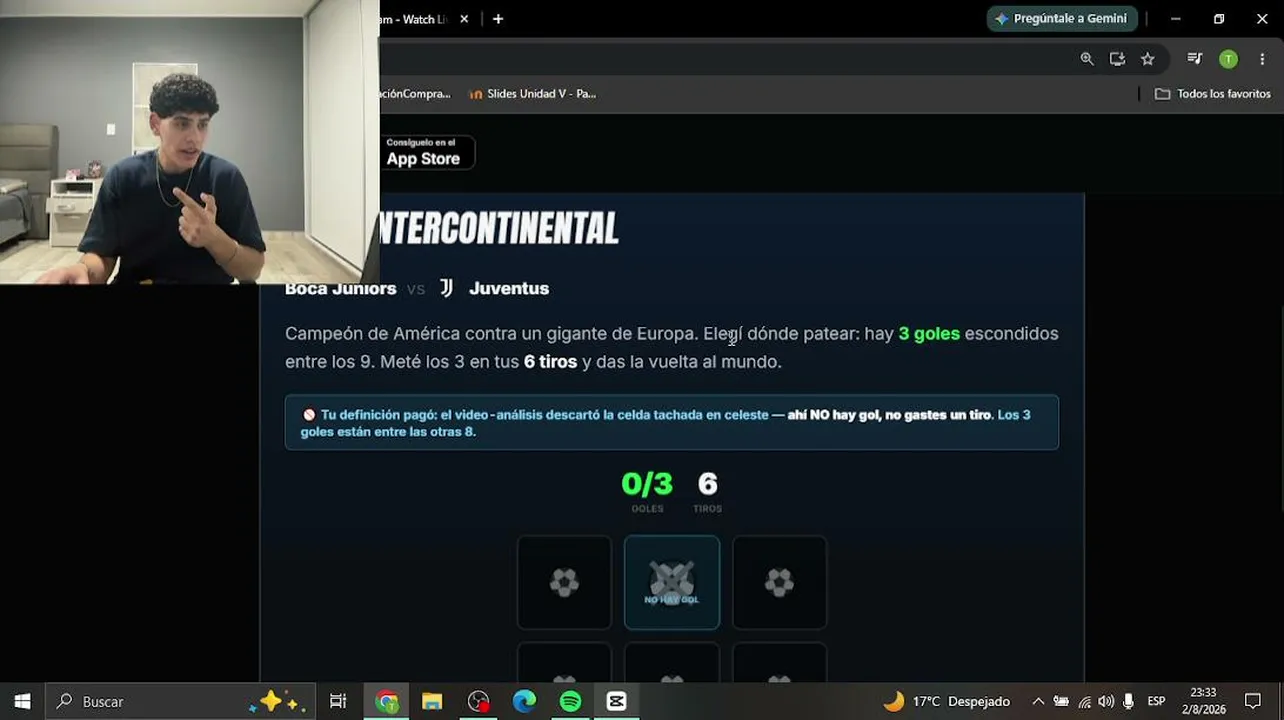The image size is (1284, 720).
Task: Click the 17°C Despejado weather widget
Action: [x=946, y=702]
